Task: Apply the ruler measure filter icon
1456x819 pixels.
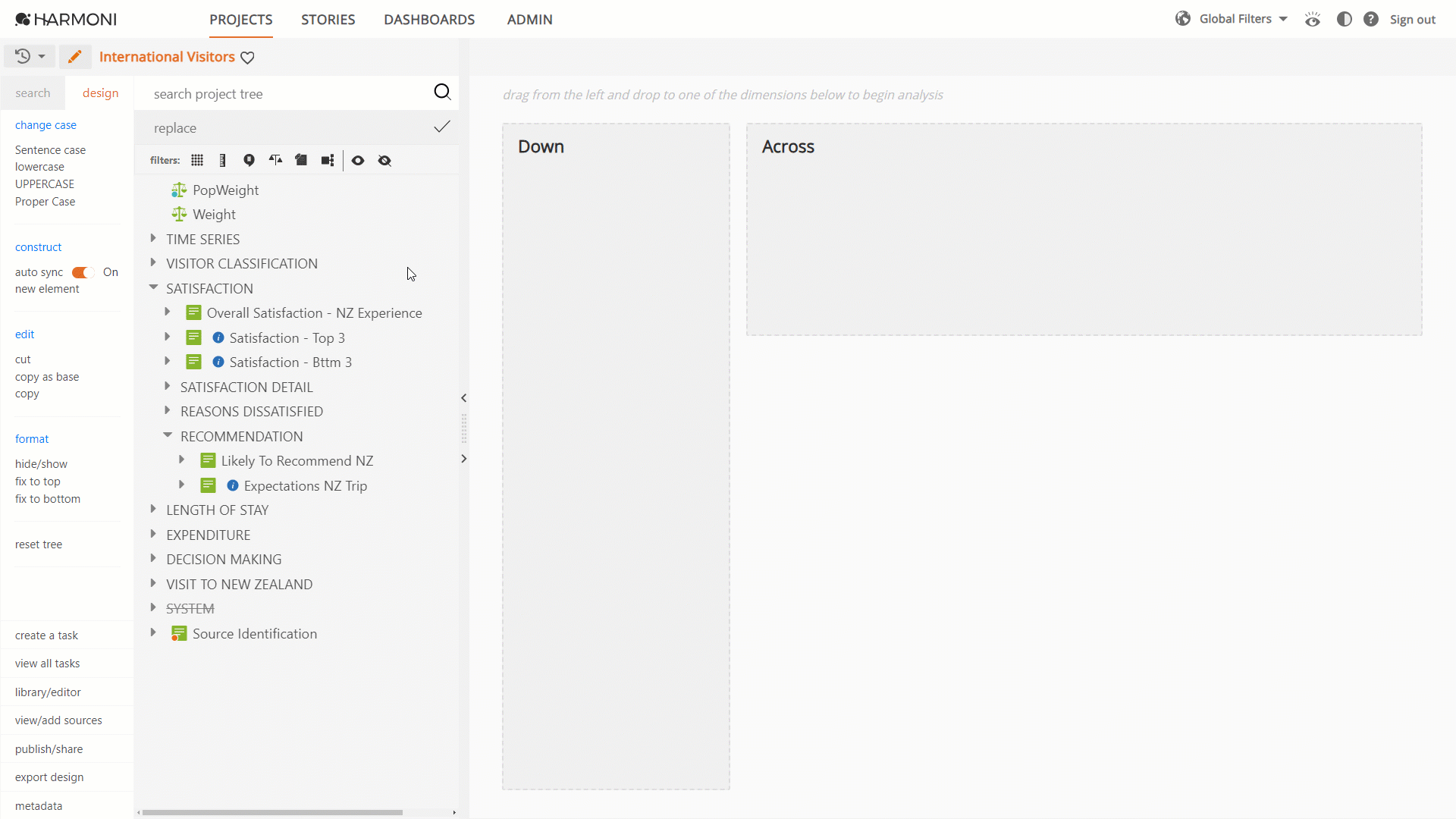Action: [x=222, y=160]
